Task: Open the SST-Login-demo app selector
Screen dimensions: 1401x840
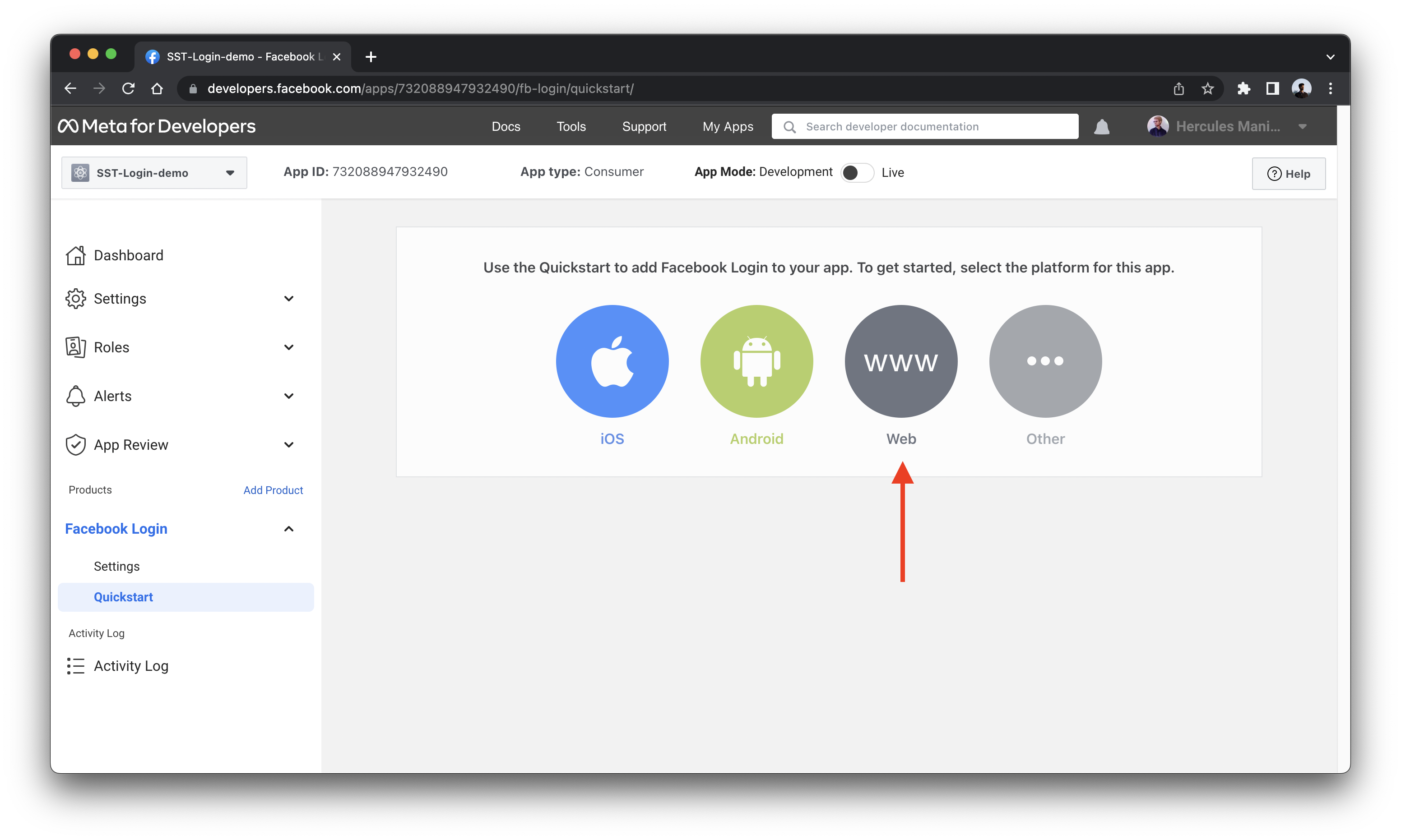Action: tap(154, 173)
